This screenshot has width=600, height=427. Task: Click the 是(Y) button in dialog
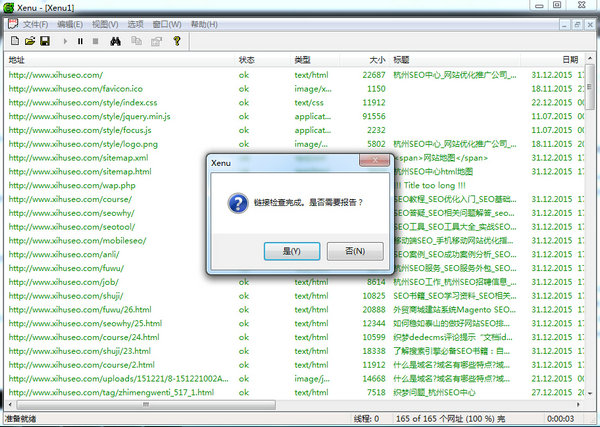[292, 251]
